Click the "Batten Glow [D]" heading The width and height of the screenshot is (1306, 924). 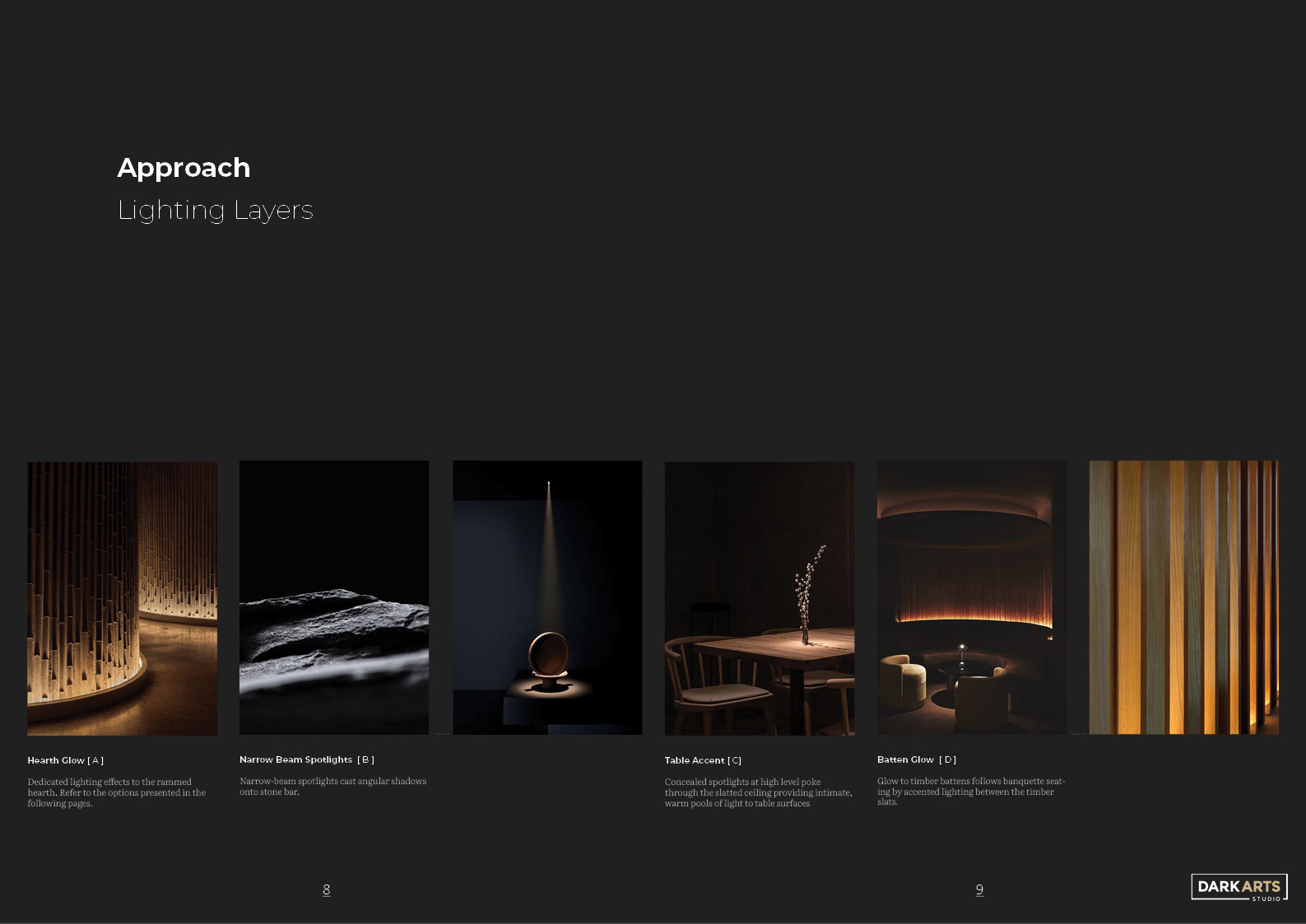(x=916, y=759)
